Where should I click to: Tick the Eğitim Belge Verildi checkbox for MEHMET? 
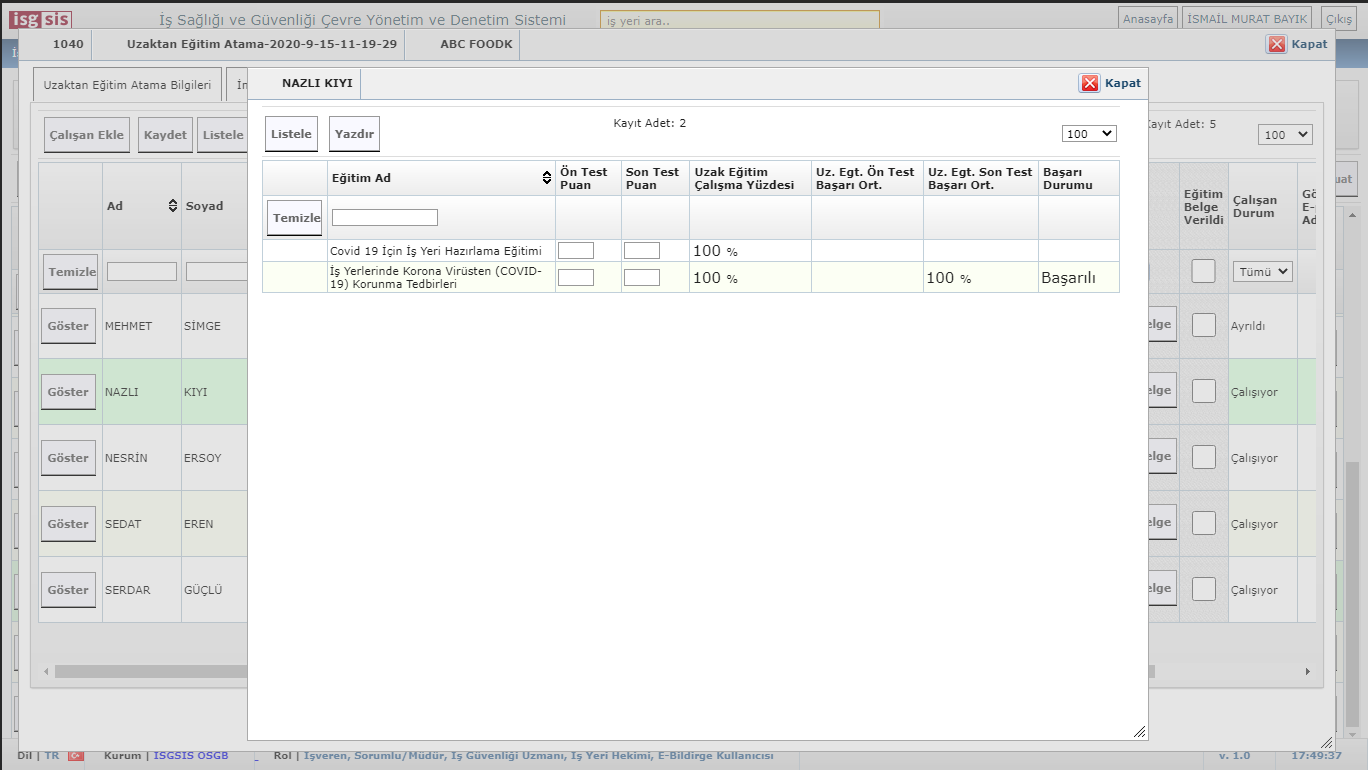1204,325
